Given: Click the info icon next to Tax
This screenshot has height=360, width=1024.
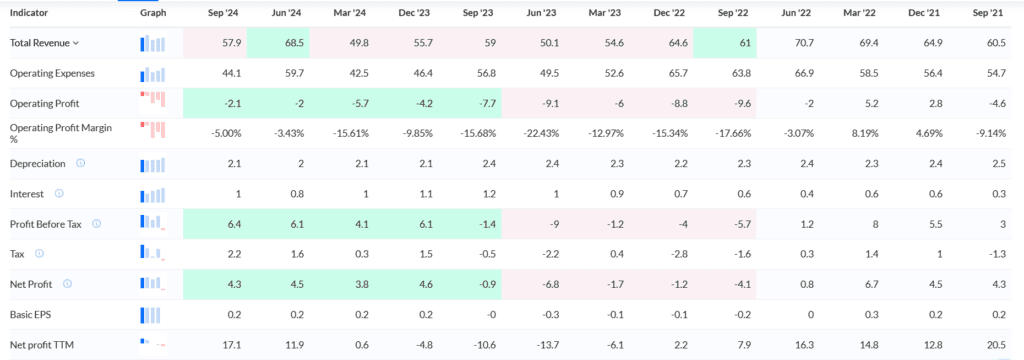Looking at the screenshot, I should (x=39, y=253).
